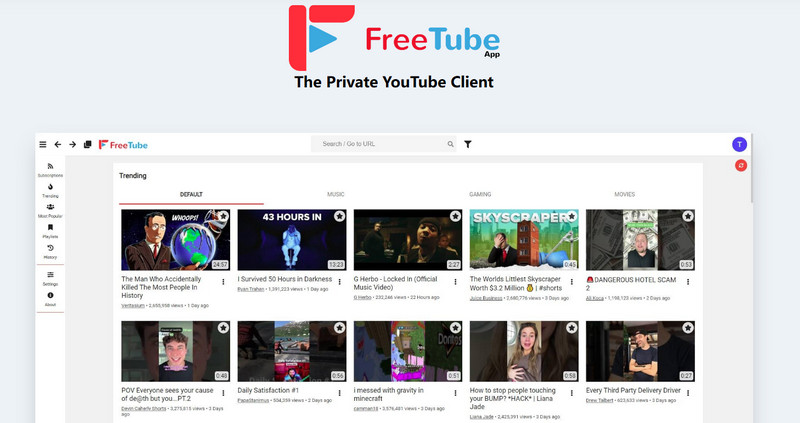Open options menu for POV Everyone sees video
The image size is (800, 423).
coord(223,393)
